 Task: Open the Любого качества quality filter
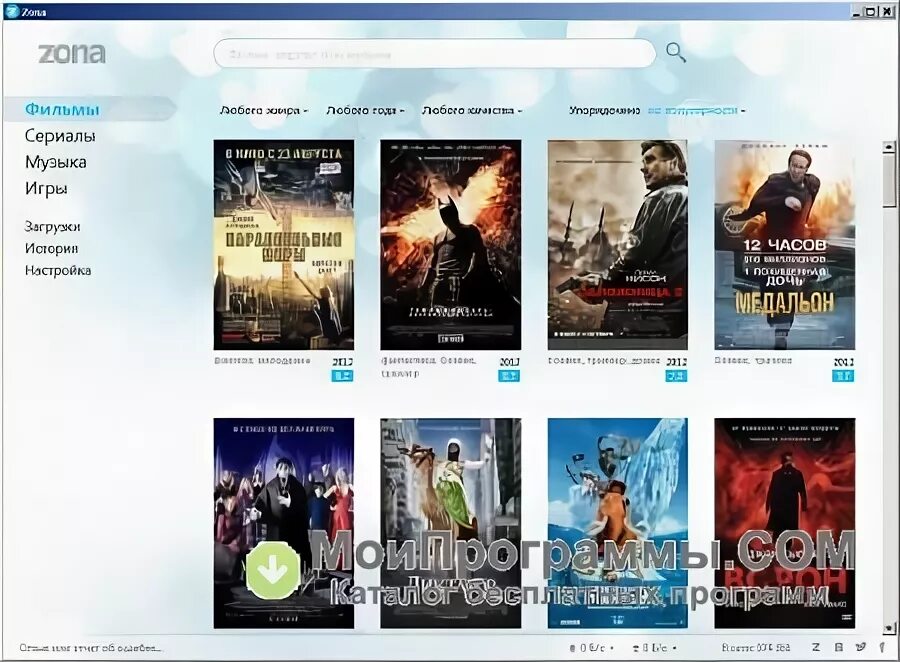(x=471, y=110)
